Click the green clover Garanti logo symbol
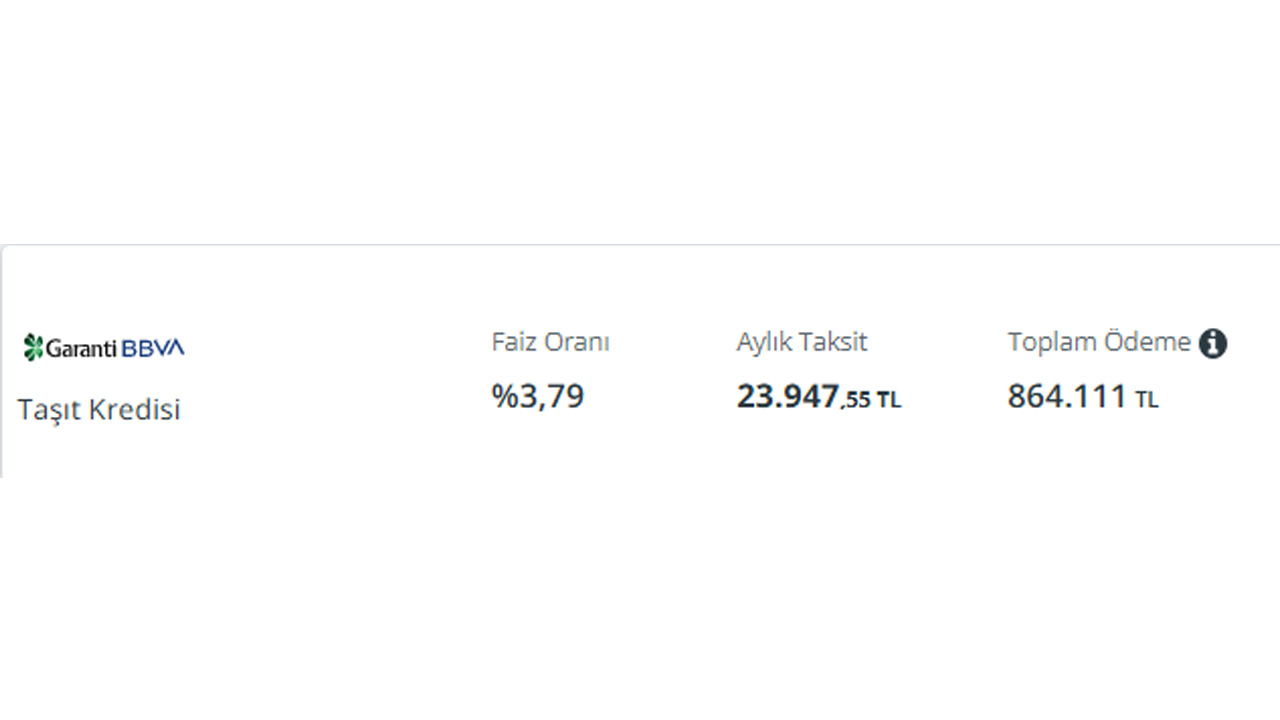 tap(34, 347)
